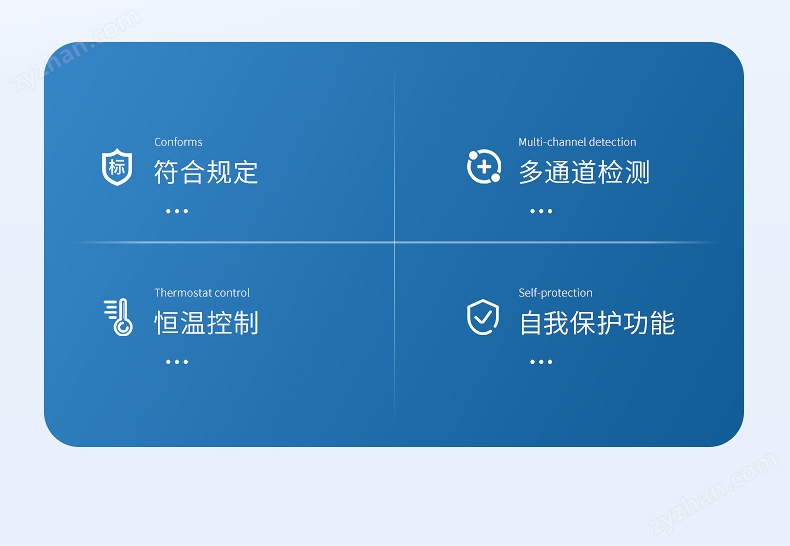The image size is (790, 546).
Task: Click the Thermostat control label
Action: pyautogui.click(x=202, y=293)
